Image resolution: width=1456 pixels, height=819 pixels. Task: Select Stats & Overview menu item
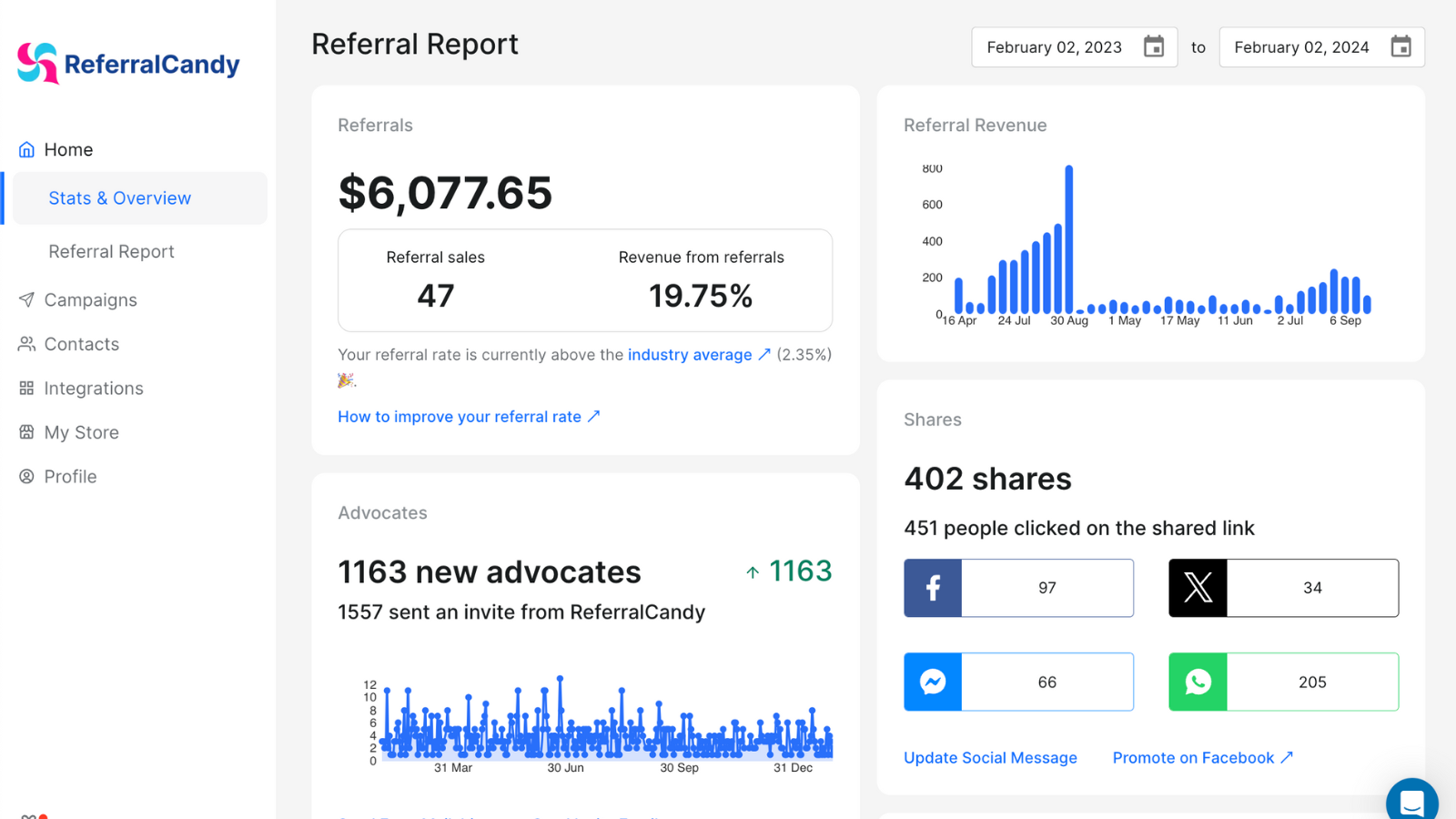pyautogui.click(x=119, y=198)
